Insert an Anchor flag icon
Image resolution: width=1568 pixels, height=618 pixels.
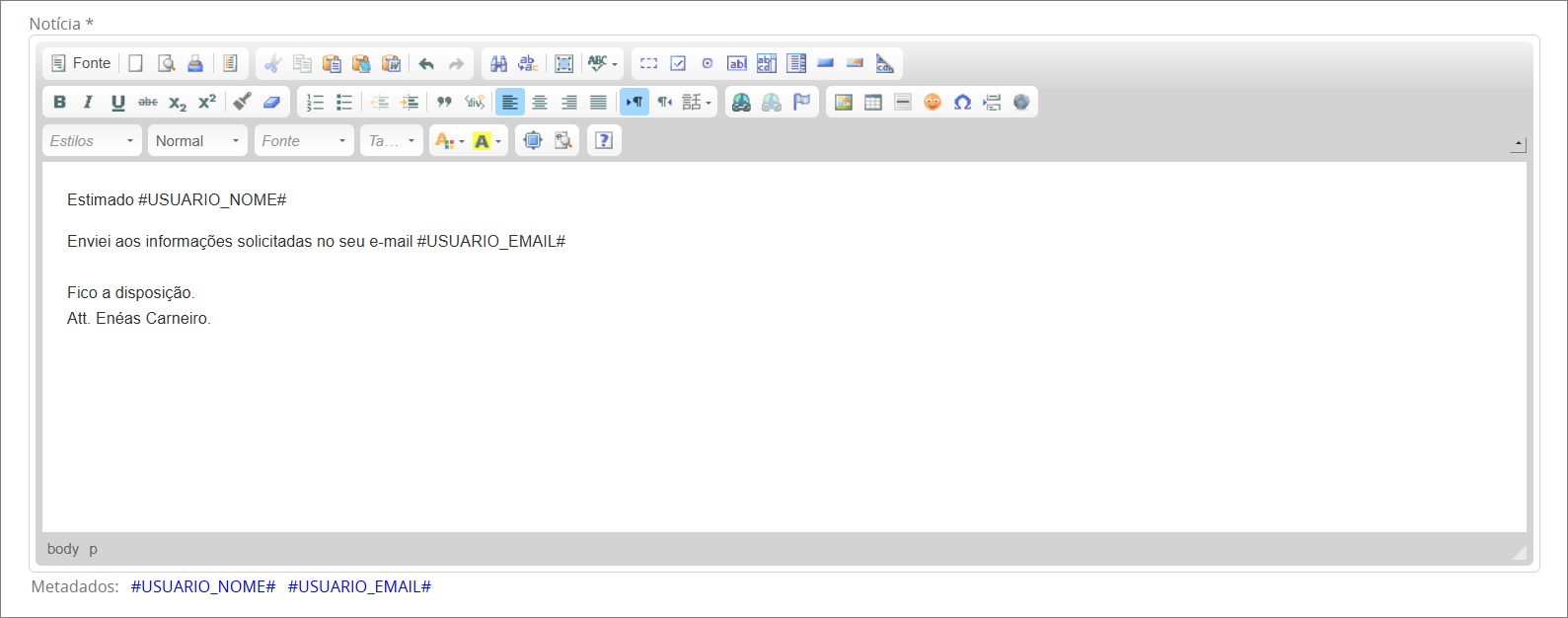click(x=801, y=102)
